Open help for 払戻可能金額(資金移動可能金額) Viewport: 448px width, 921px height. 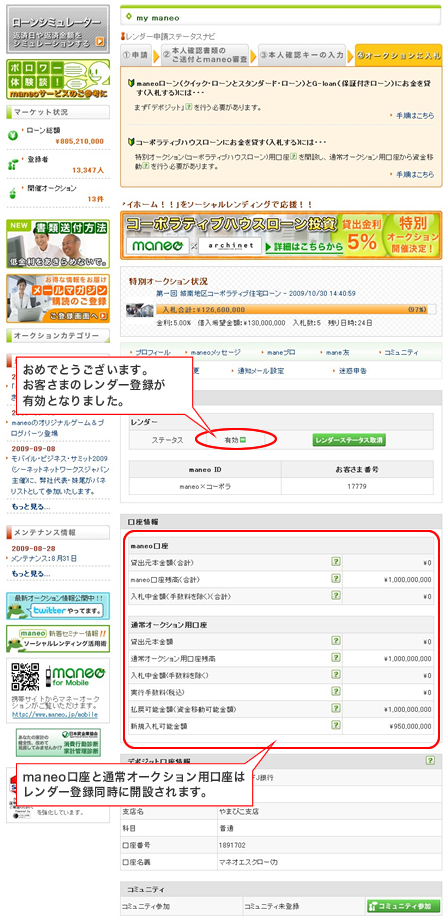[x=335, y=709]
